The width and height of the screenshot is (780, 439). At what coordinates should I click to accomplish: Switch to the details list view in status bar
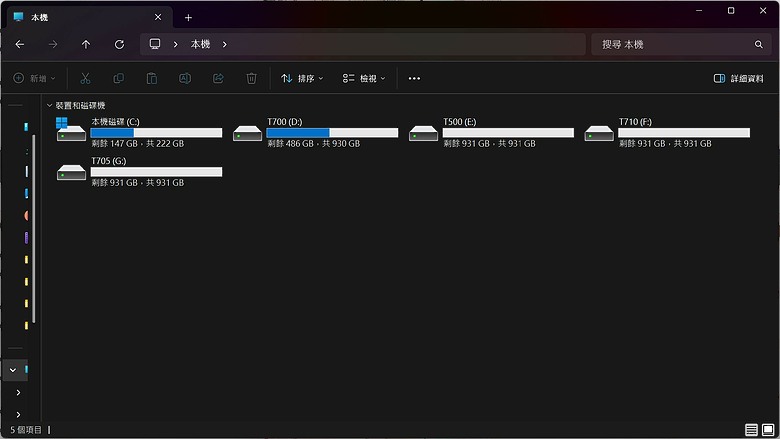coord(751,430)
